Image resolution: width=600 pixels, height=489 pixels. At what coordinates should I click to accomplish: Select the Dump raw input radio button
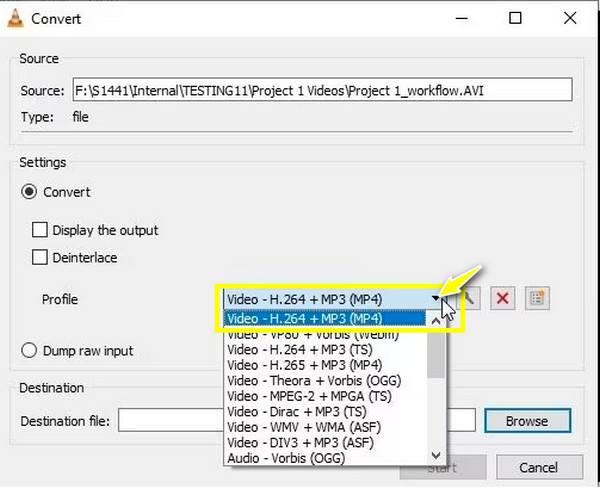tap(29, 350)
